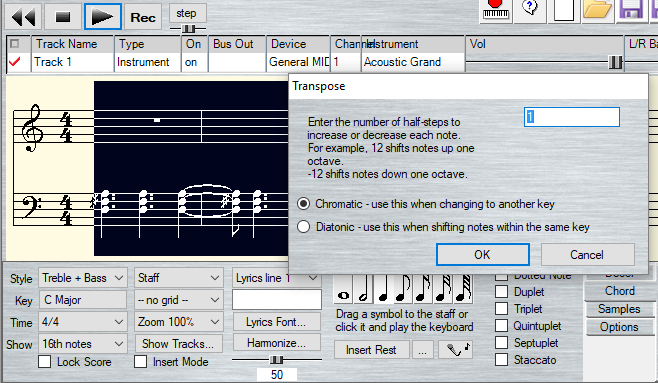This screenshot has width=658, height=383.
Task: Click the Show Tracks button
Action: point(179,344)
